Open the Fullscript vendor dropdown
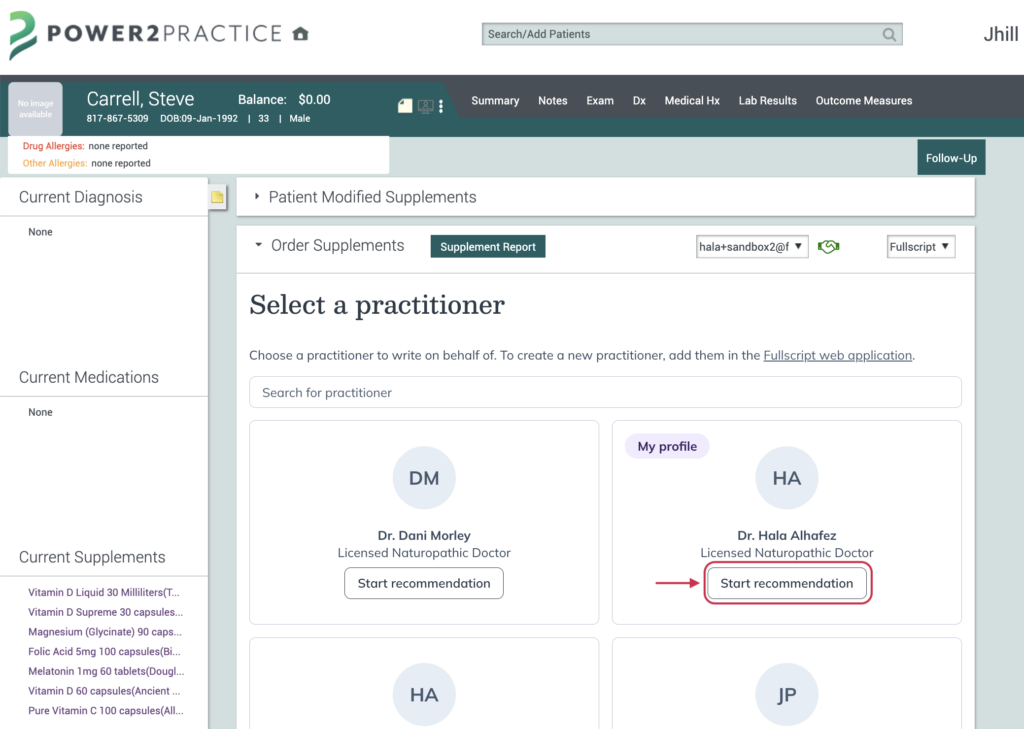 (x=920, y=246)
